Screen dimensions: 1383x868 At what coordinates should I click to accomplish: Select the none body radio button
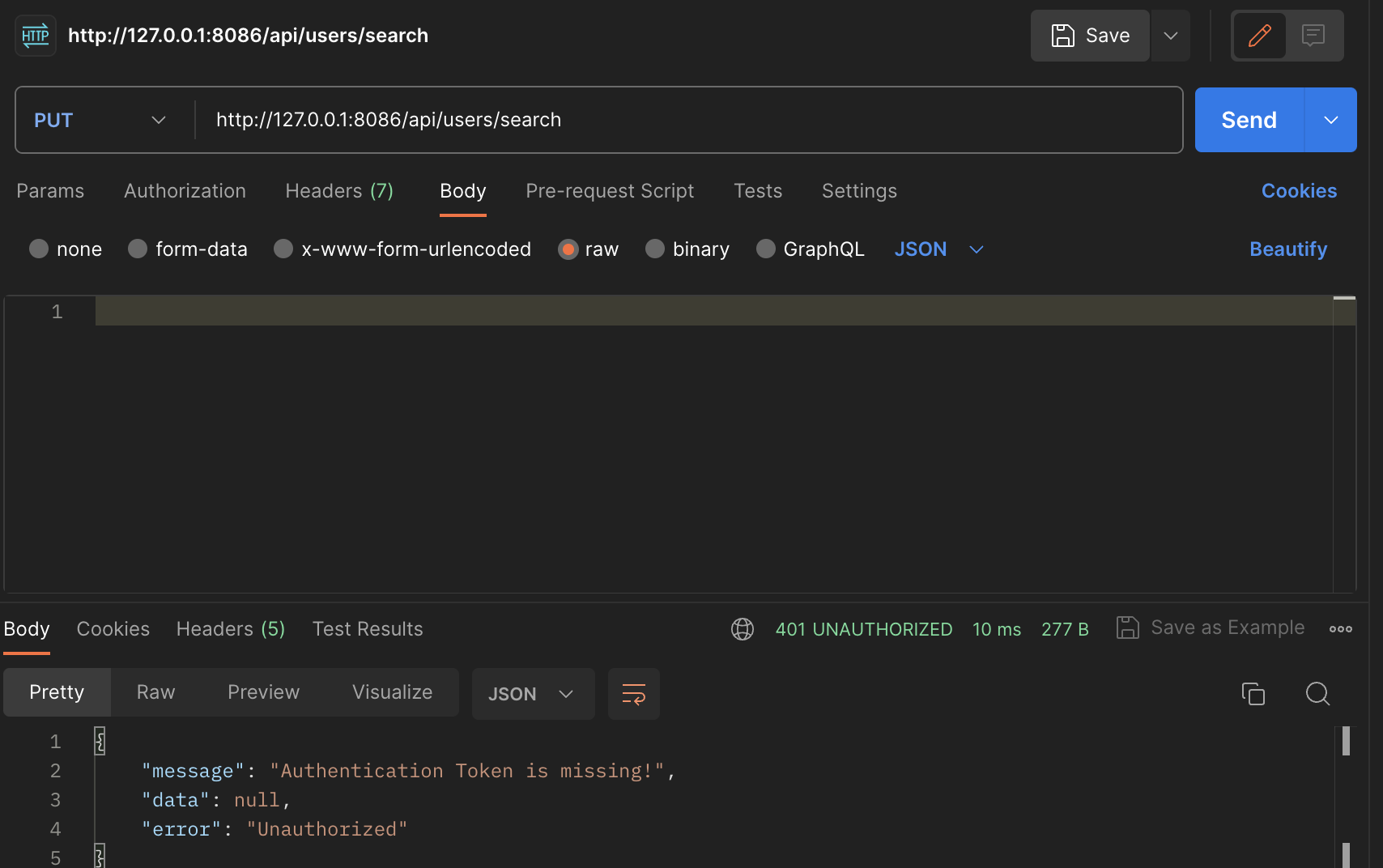[39, 249]
